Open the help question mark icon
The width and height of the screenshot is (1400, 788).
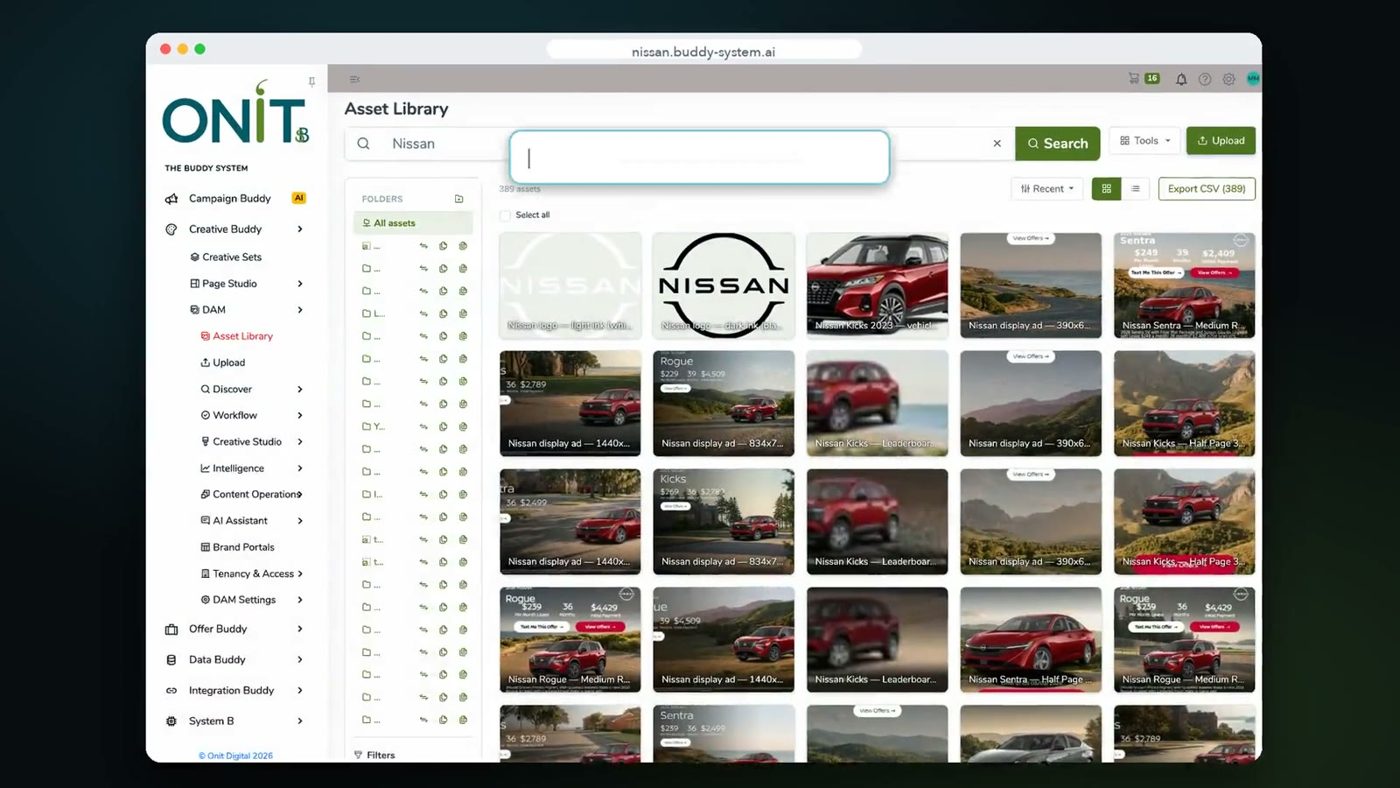(x=1205, y=79)
